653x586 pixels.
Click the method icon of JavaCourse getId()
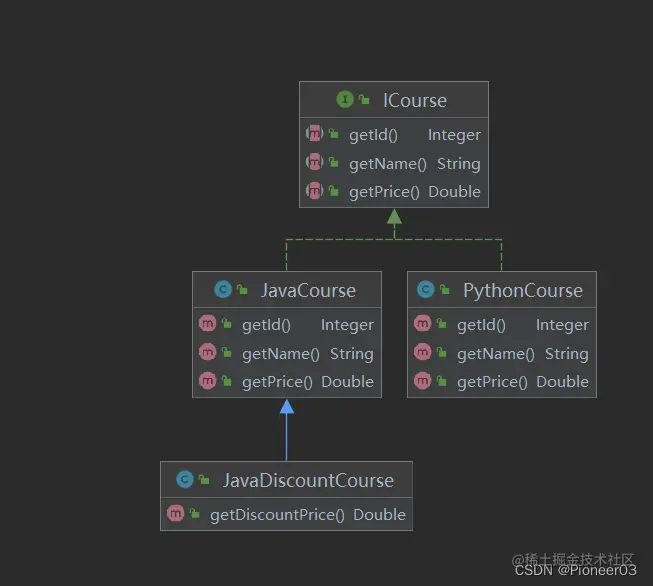click(207, 323)
